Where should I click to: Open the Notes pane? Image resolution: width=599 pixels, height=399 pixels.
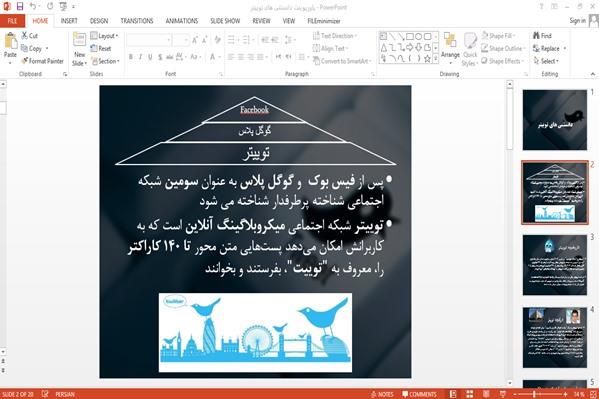[x=382, y=394]
